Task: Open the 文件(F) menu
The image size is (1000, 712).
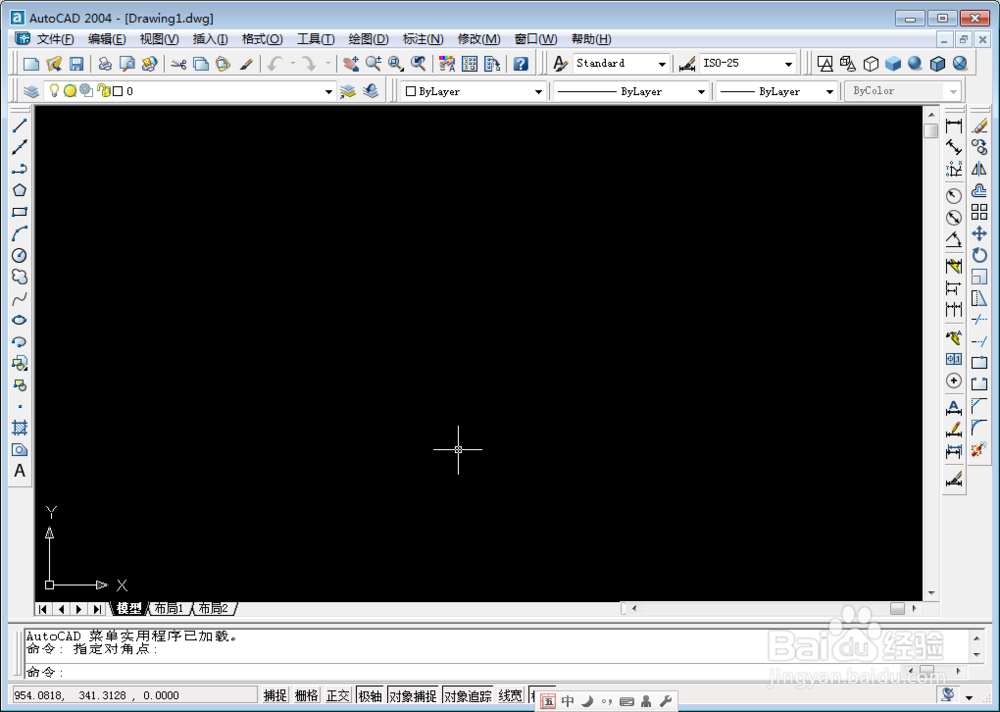Action: tap(55, 39)
